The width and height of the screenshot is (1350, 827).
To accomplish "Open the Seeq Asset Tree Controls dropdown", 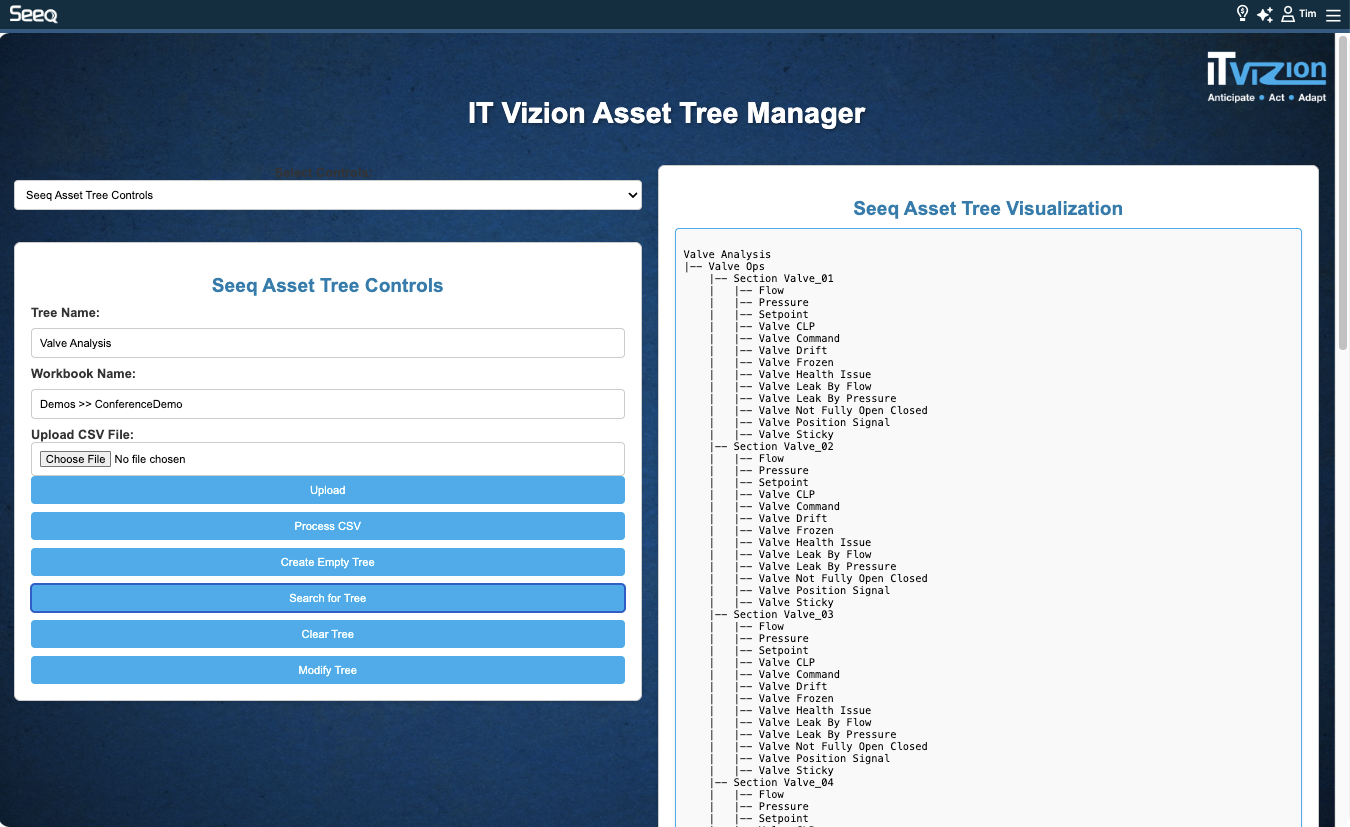I will pos(327,195).
